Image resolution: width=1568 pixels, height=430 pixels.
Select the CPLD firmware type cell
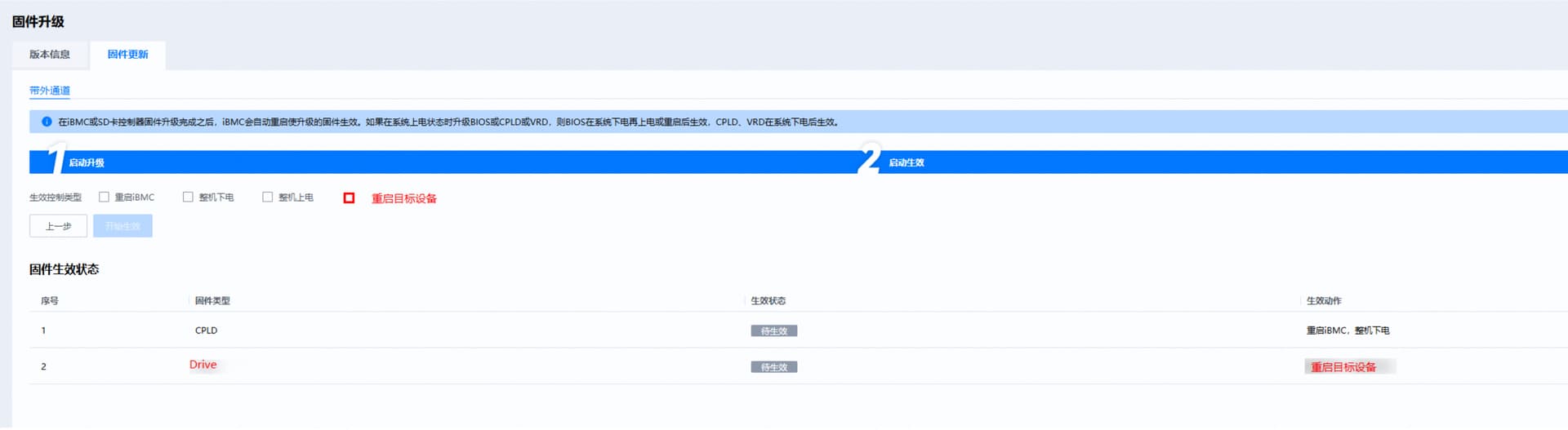coord(206,330)
